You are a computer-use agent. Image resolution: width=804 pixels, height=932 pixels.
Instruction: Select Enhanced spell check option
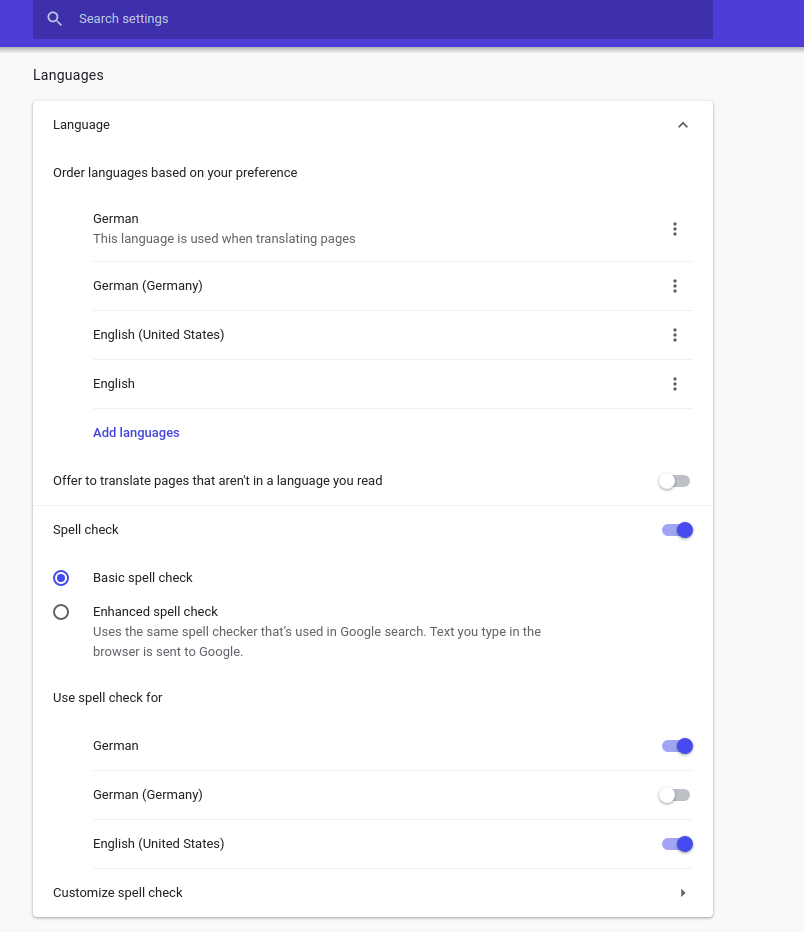pos(61,612)
